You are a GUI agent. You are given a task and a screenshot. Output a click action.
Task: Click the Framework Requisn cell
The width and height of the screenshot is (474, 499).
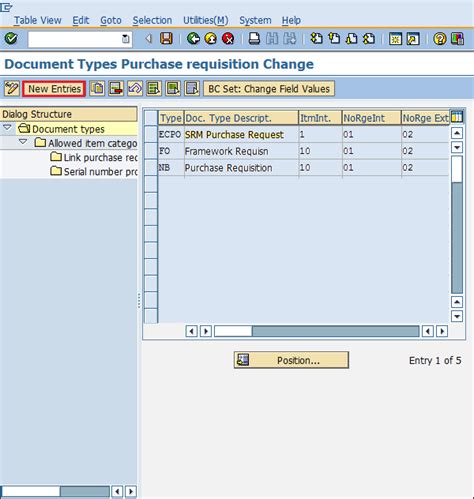[x=241, y=151]
